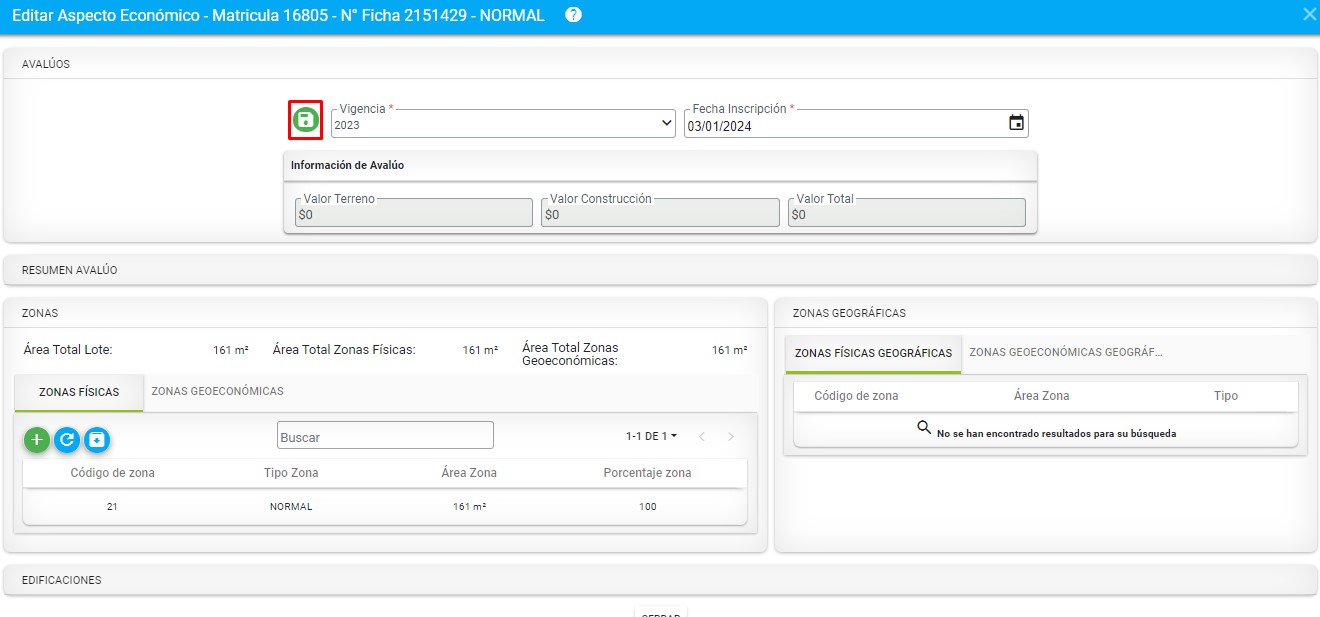Go to next page of zonas
This screenshot has width=1320, height=617.
click(731, 436)
